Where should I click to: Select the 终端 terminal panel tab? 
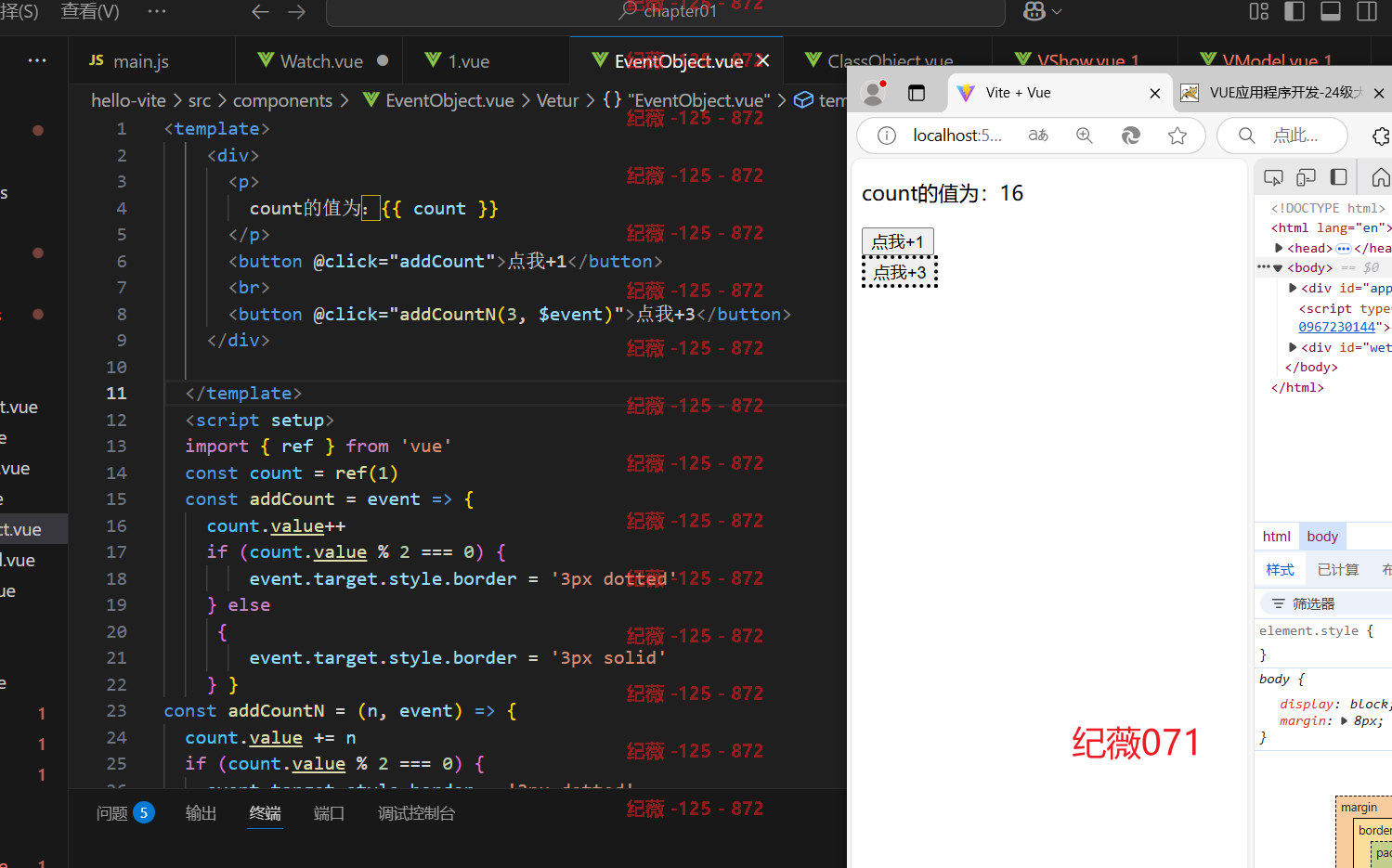coord(265,813)
